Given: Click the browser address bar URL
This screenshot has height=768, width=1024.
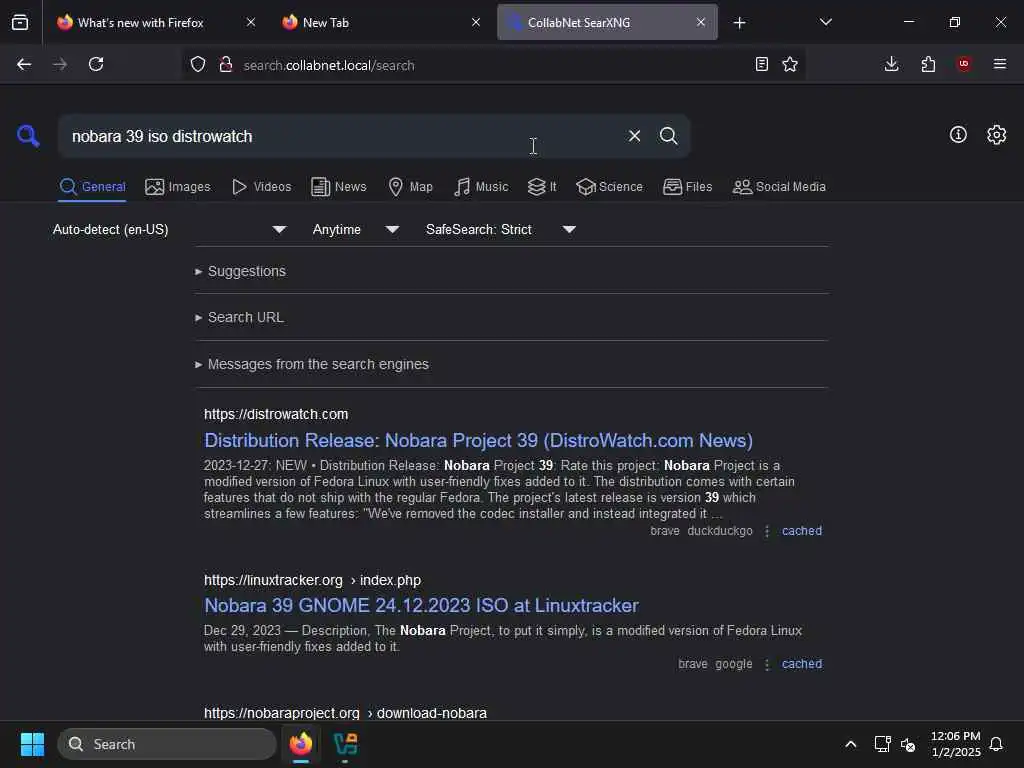Looking at the screenshot, I should [328, 65].
